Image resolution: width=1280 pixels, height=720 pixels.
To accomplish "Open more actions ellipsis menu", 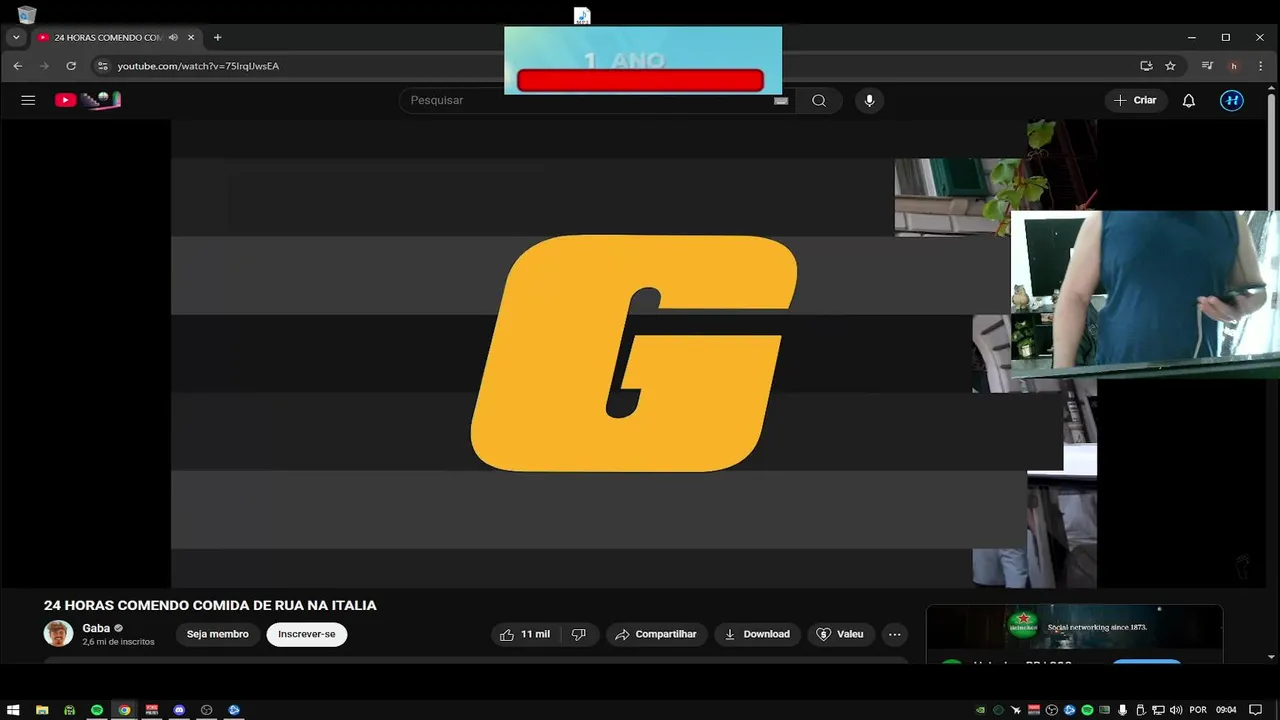I will point(895,634).
